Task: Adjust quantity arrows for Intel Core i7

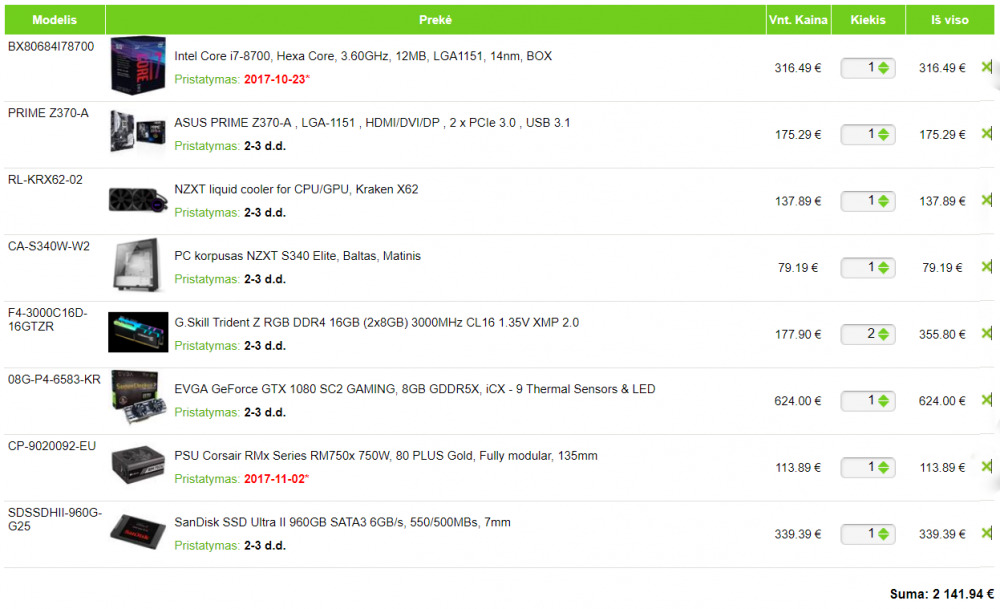Action: point(883,68)
